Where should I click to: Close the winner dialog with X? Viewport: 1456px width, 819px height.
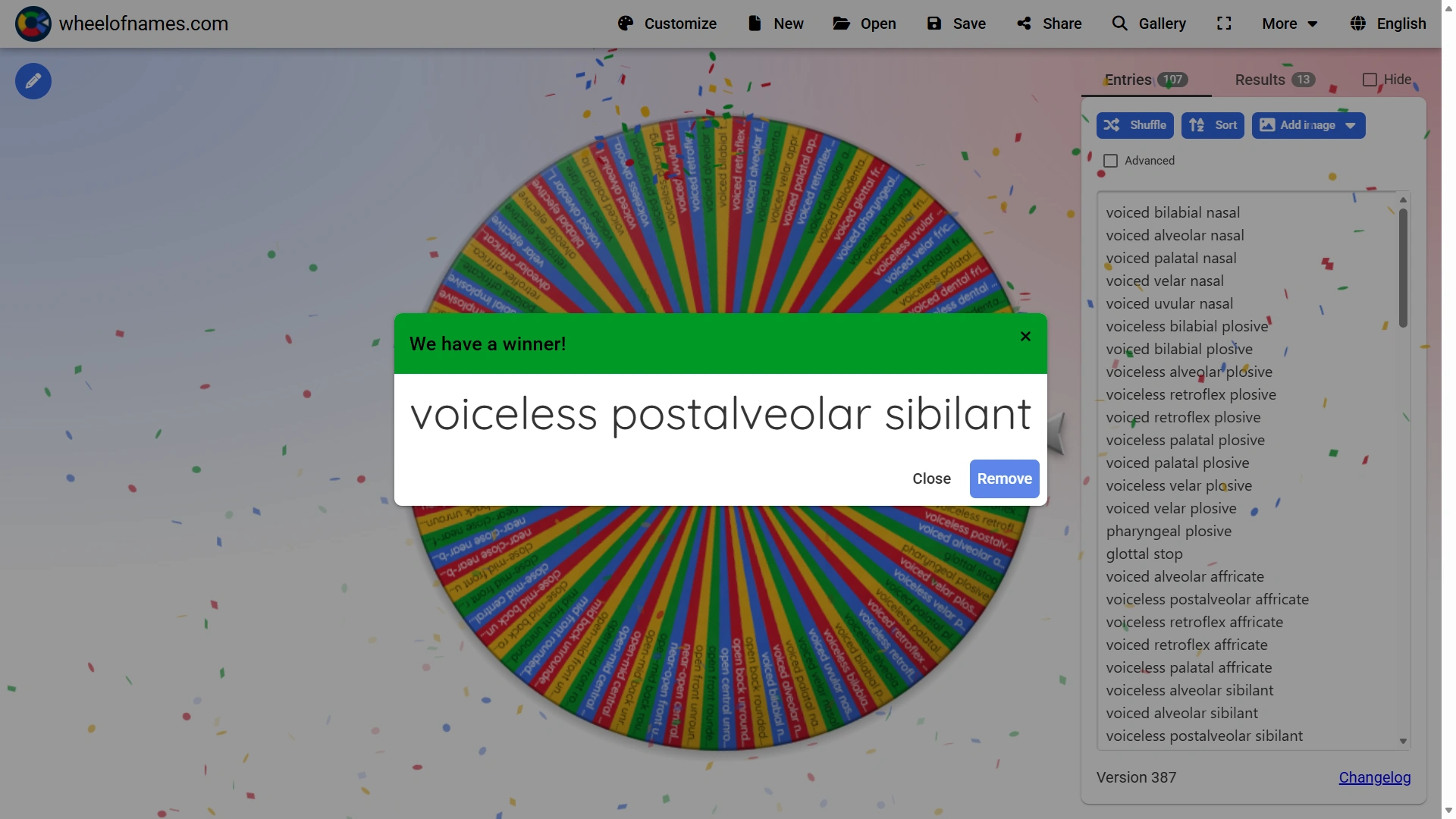[x=1025, y=337]
